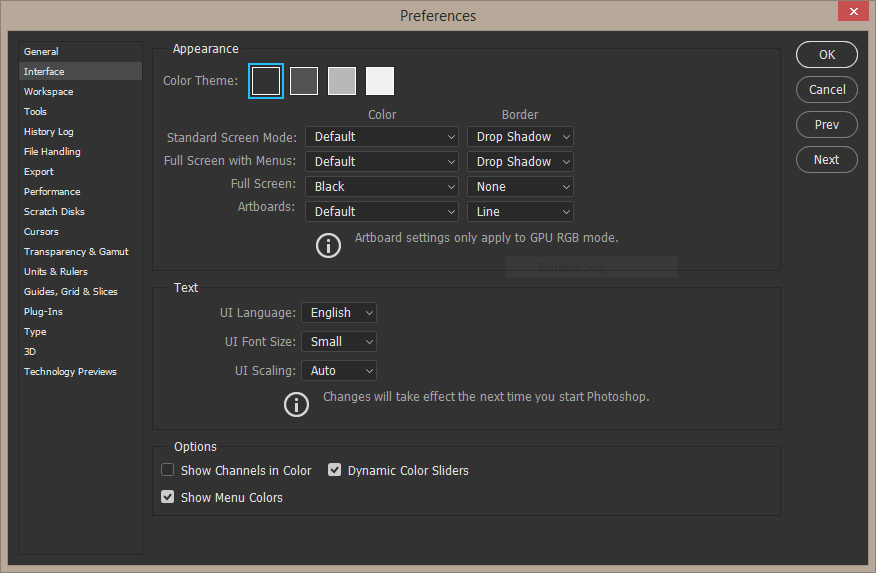Screen dimensions: 876x573
Task: Open the Workspace preferences category
Action: [80, 92]
